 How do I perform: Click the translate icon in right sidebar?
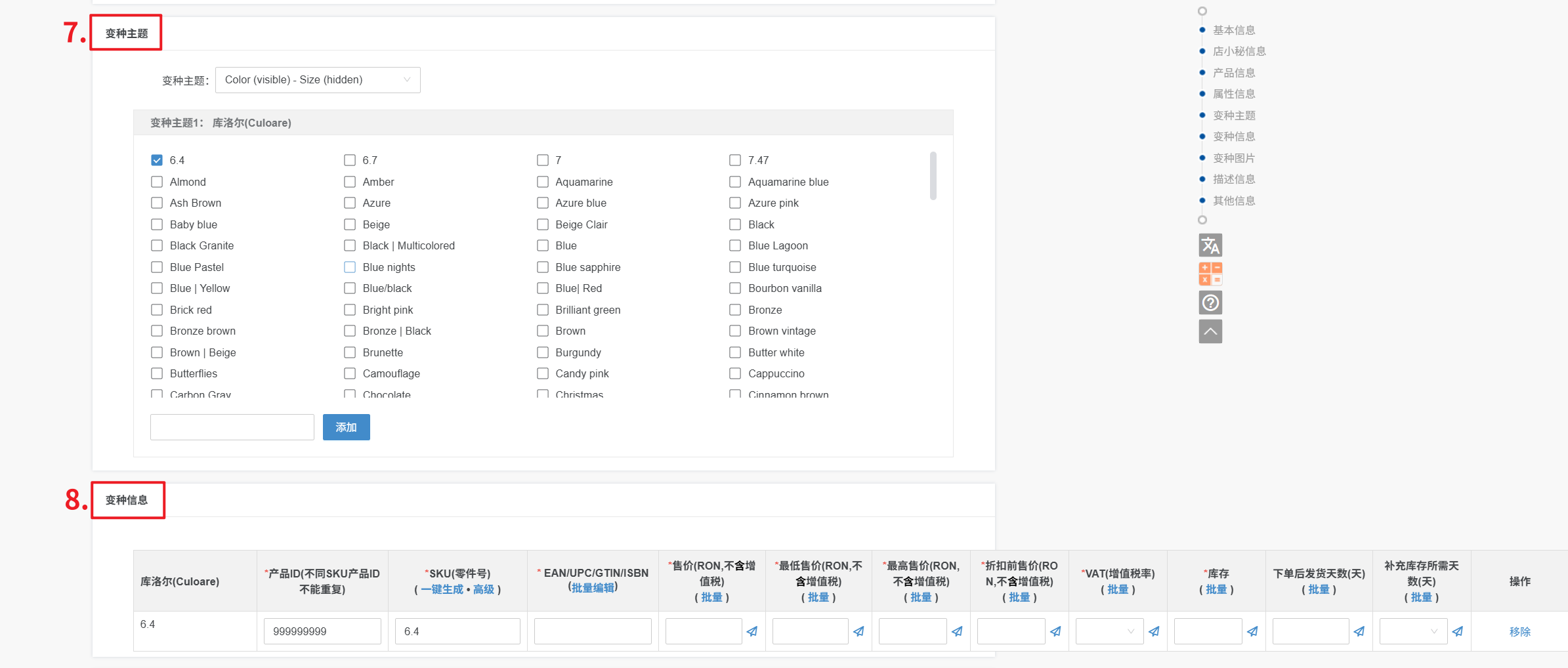pyautogui.click(x=1210, y=245)
